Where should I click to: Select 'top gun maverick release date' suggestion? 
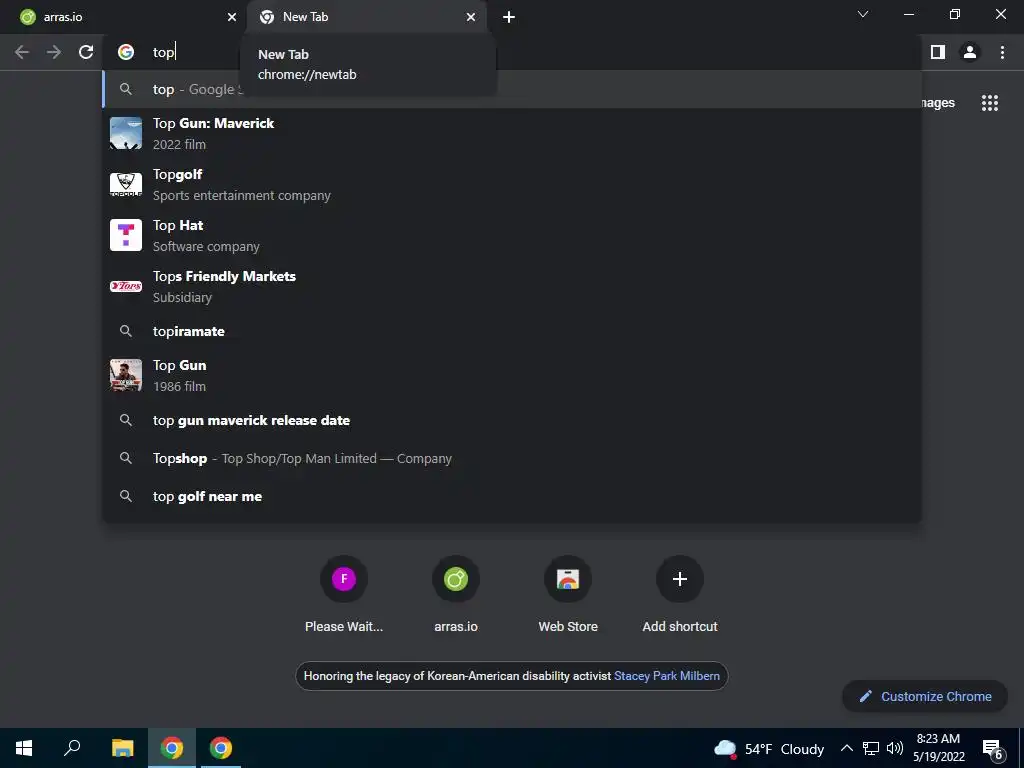512,421
